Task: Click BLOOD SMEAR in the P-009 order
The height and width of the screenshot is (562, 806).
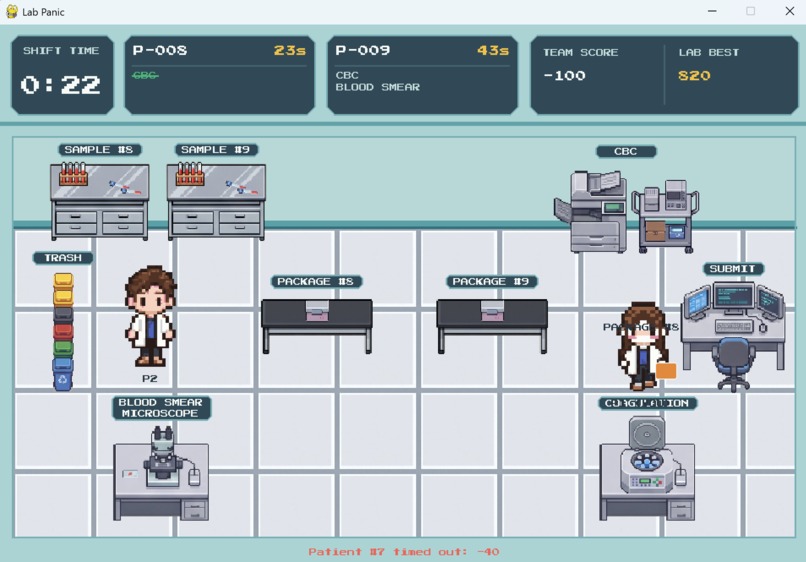Action: [378, 87]
